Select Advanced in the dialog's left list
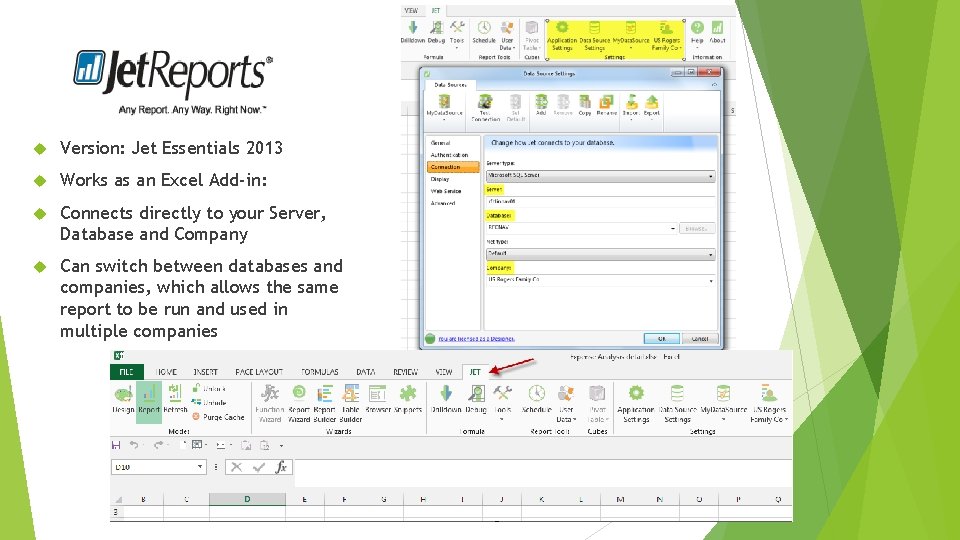 (x=443, y=203)
